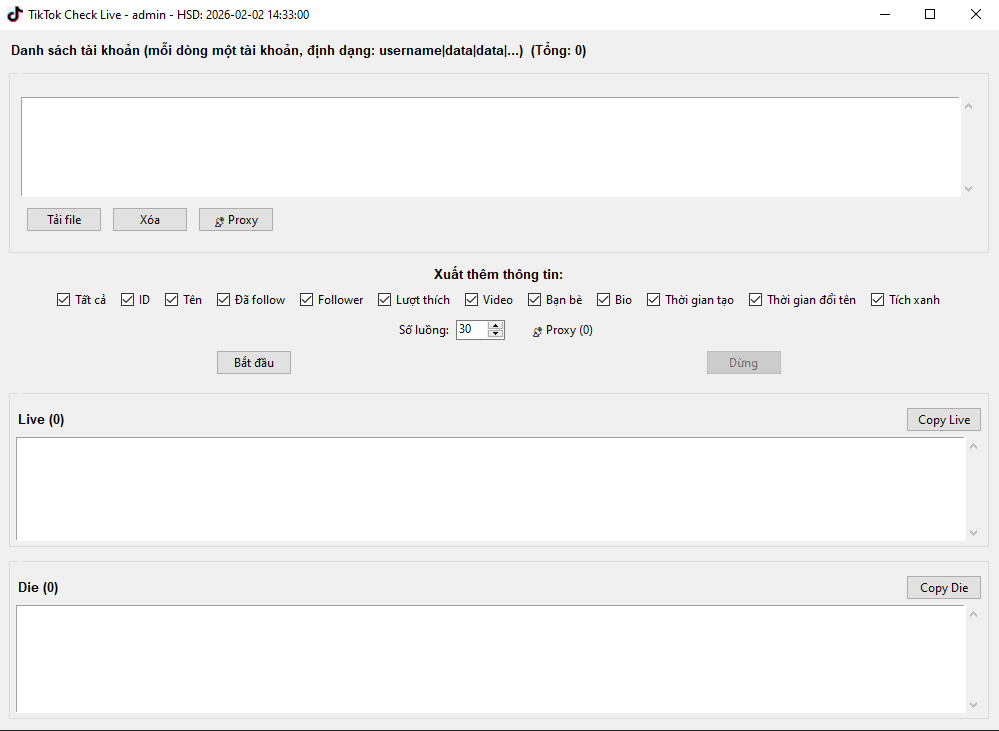Click the Copy Die button
The width and height of the screenshot is (999, 731).
click(x=944, y=588)
